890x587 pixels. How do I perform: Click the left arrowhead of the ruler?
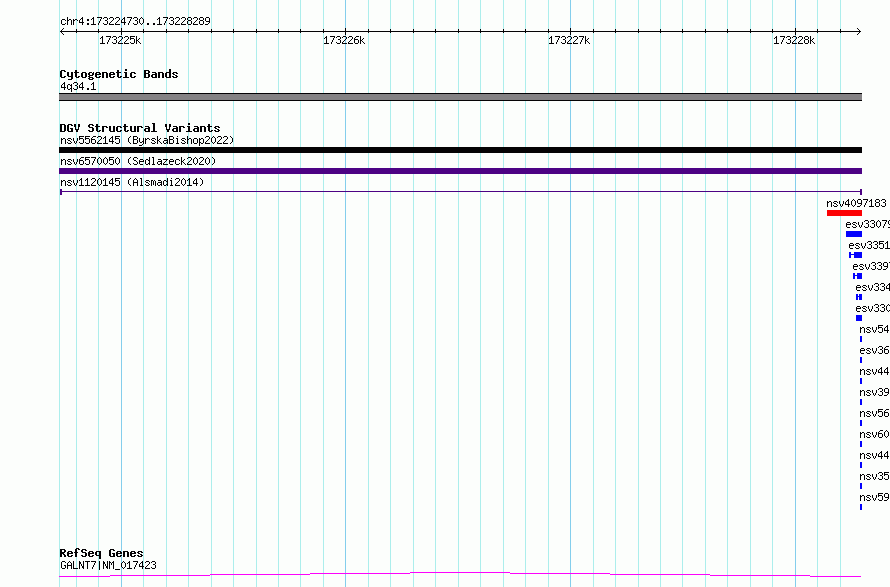point(62,32)
